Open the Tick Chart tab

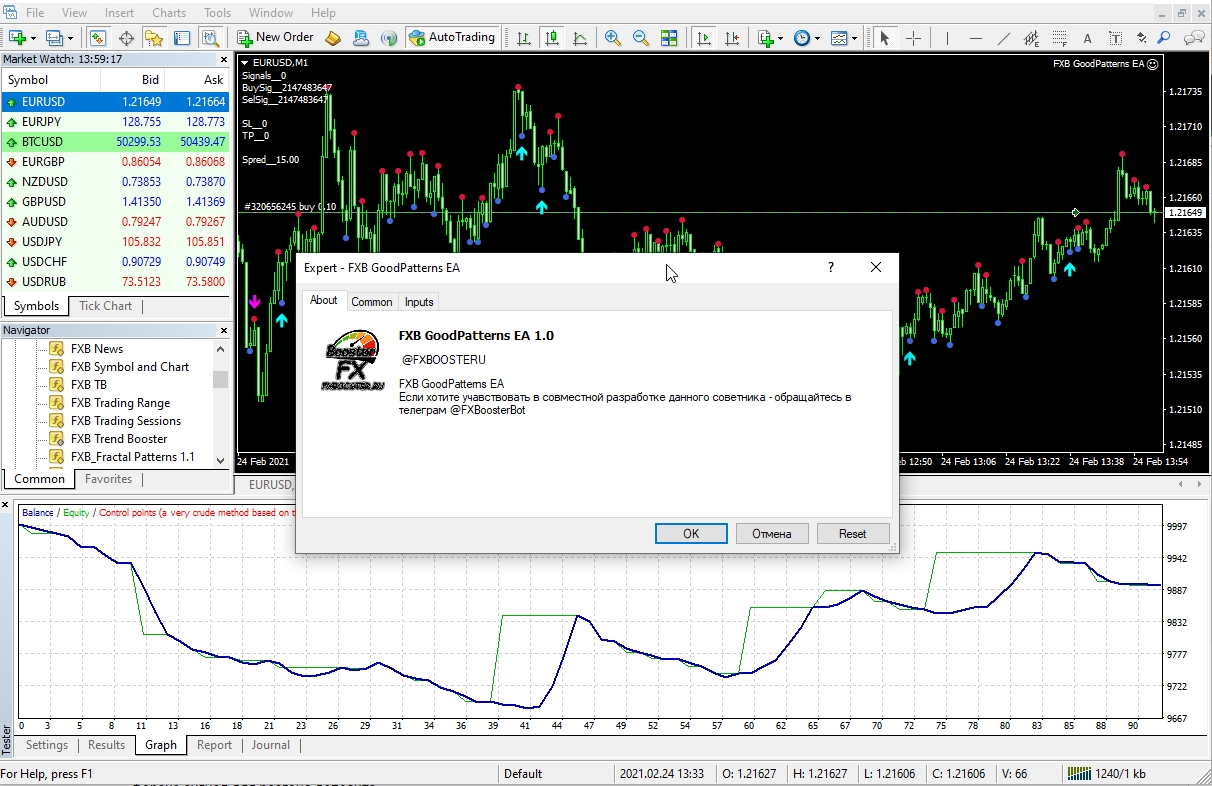[105, 306]
